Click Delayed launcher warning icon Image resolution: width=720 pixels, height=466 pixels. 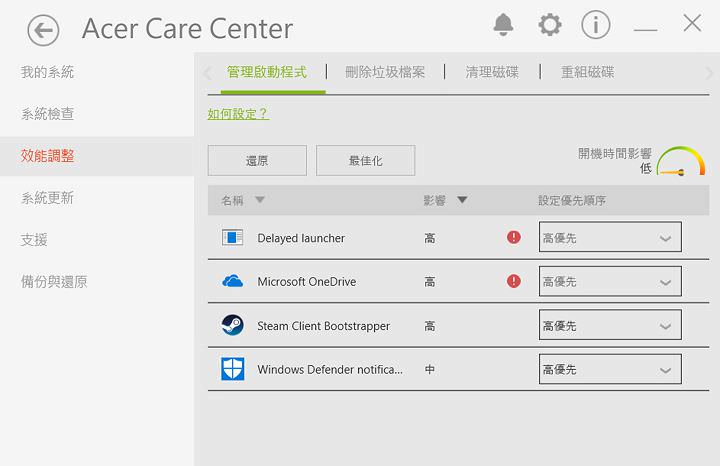click(514, 238)
